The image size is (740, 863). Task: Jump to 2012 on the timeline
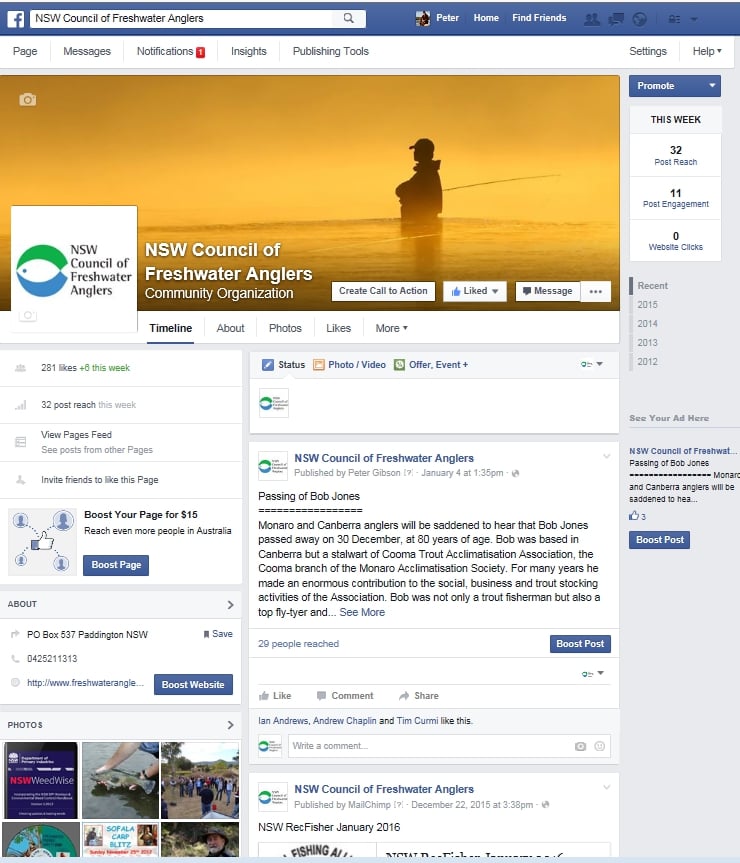tap(647, 362)
